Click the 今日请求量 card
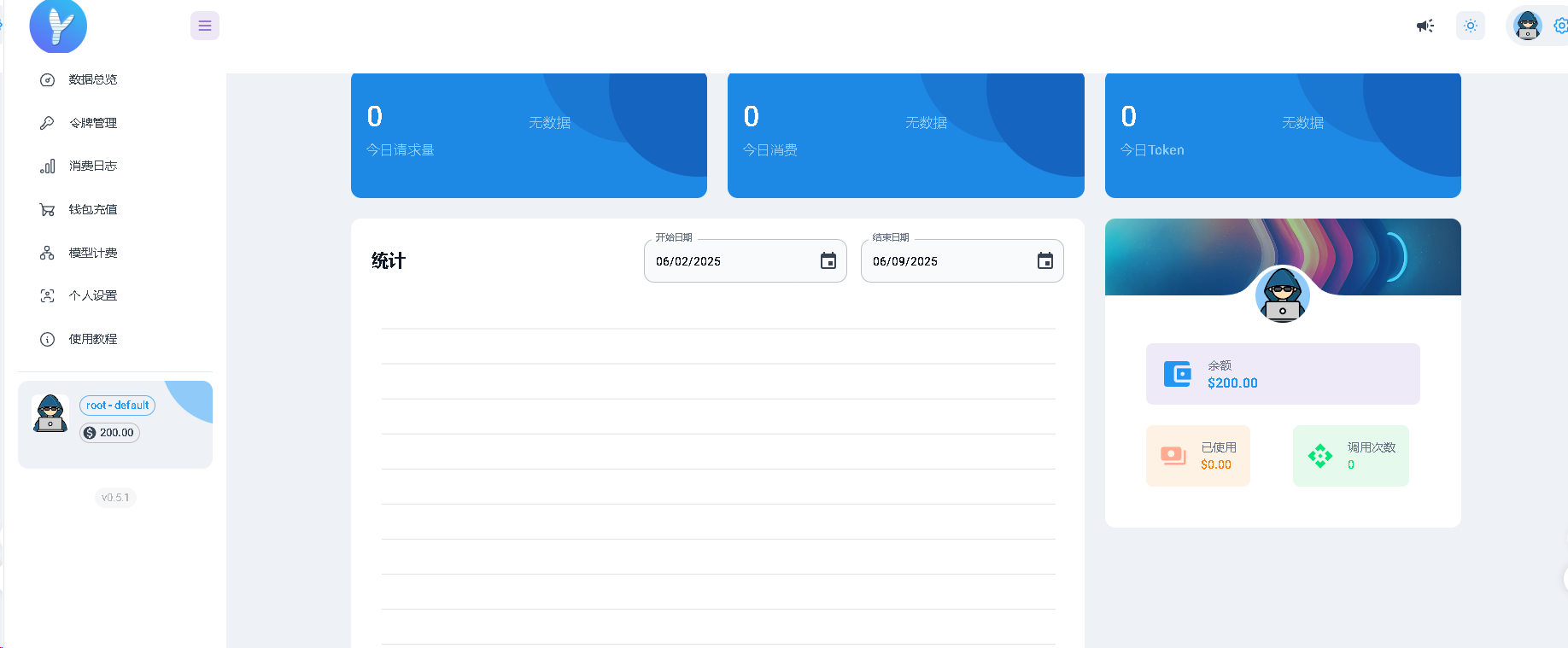 (x=529, y=135)
